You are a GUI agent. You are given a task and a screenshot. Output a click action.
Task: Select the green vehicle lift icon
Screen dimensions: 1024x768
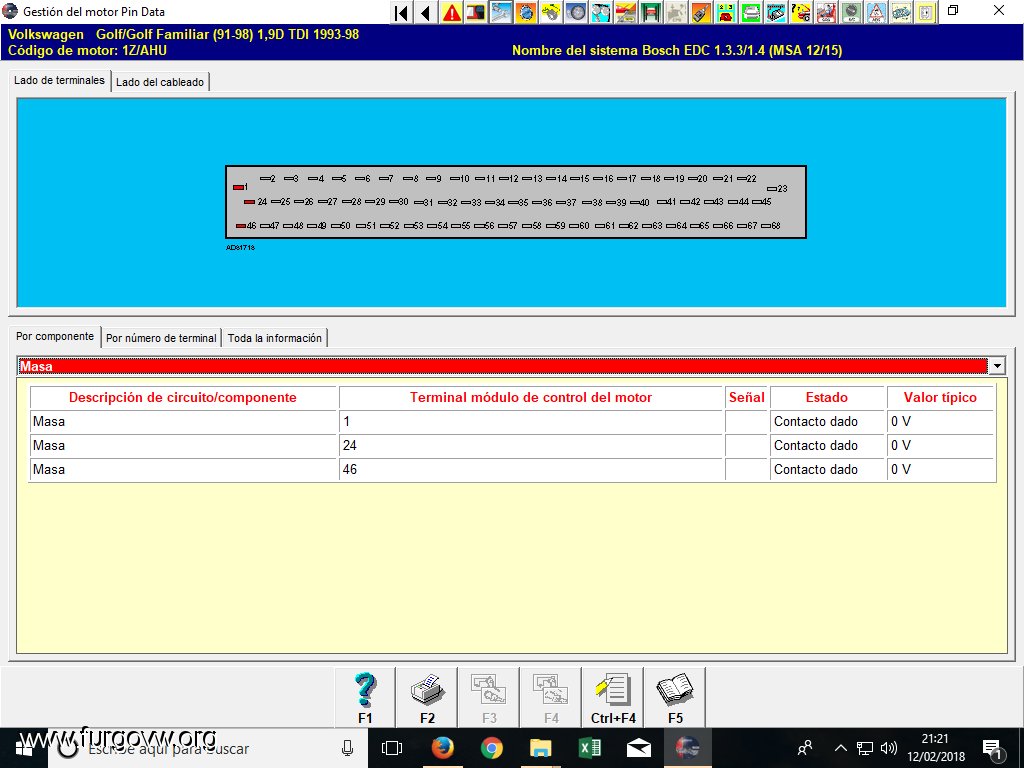[650, 12]
